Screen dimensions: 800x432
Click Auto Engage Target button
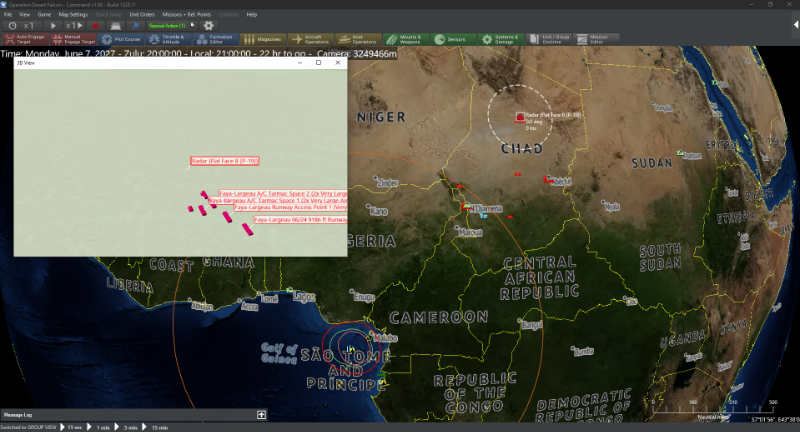coord(25,39)
